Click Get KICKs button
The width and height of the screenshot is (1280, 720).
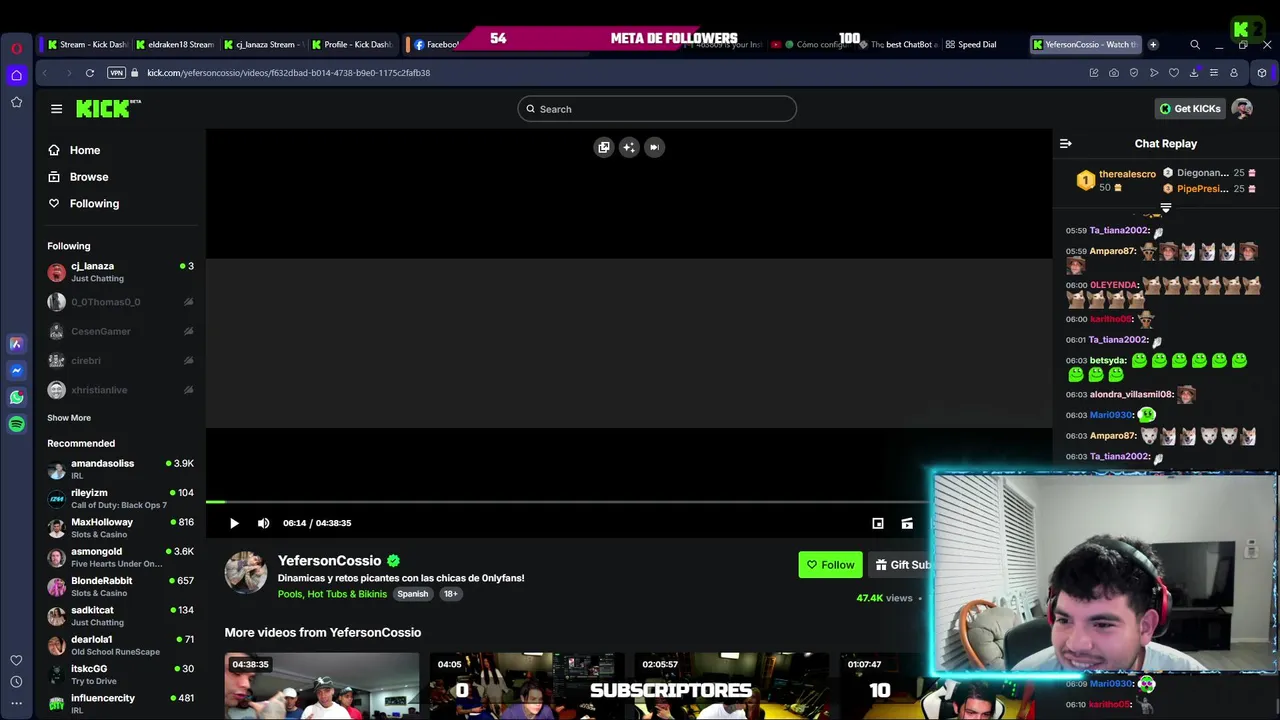click(1190, 109)
